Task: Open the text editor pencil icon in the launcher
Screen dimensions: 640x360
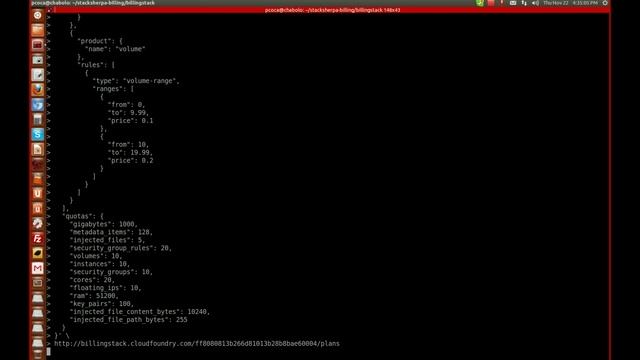Action: pos(38,75)
